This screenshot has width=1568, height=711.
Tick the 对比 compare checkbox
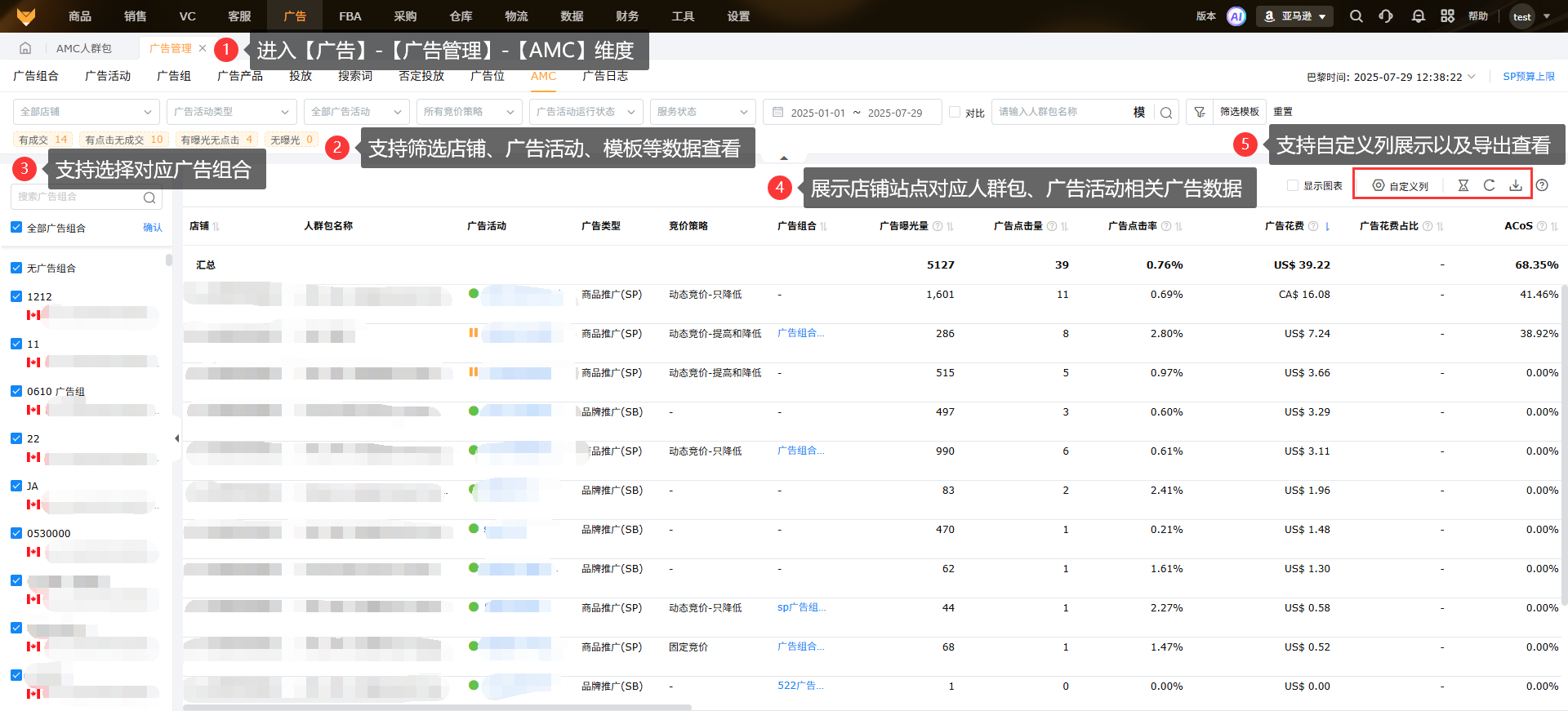point(954,112)
